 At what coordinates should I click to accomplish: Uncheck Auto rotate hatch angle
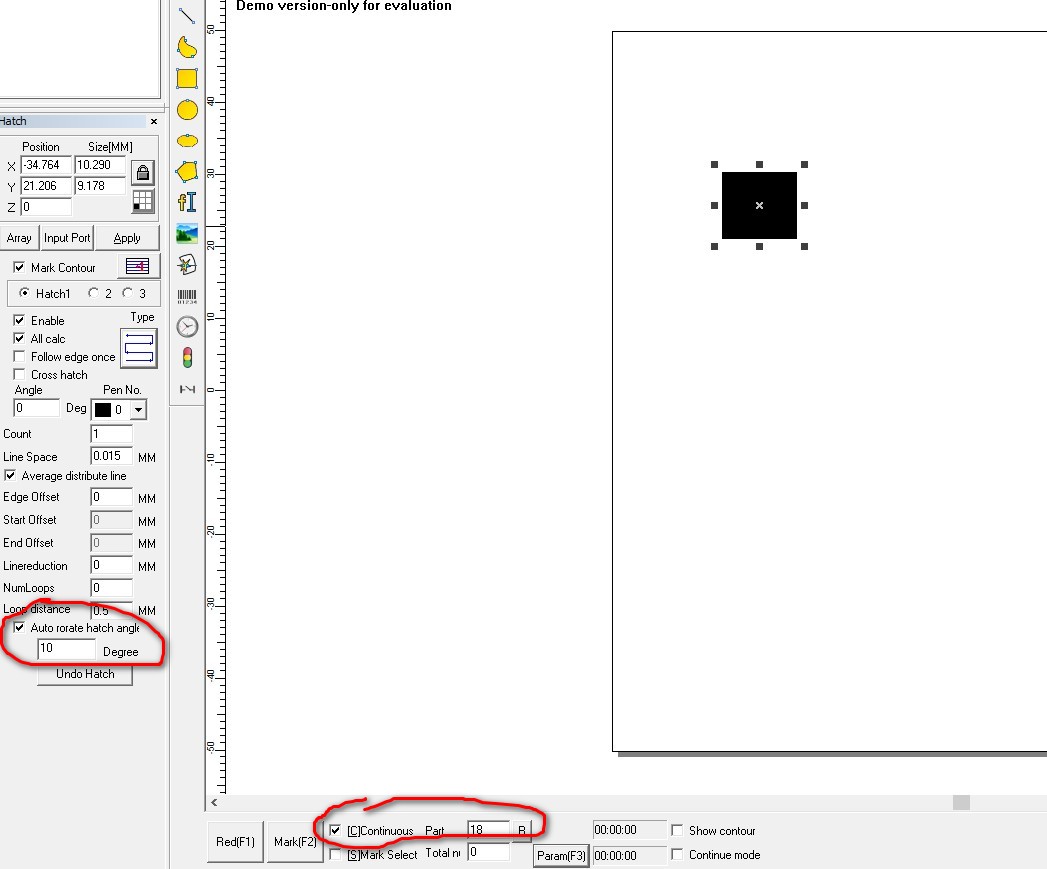click(x=19, y=628)
